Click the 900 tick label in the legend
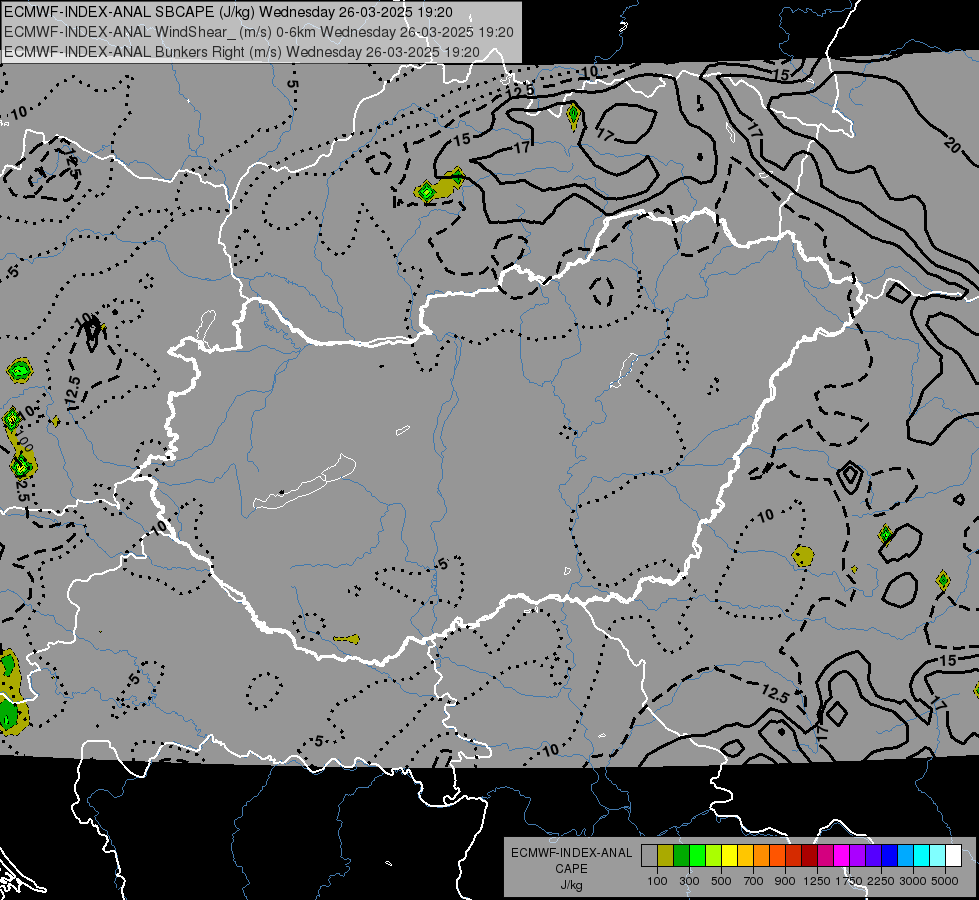 click(785, 881)
